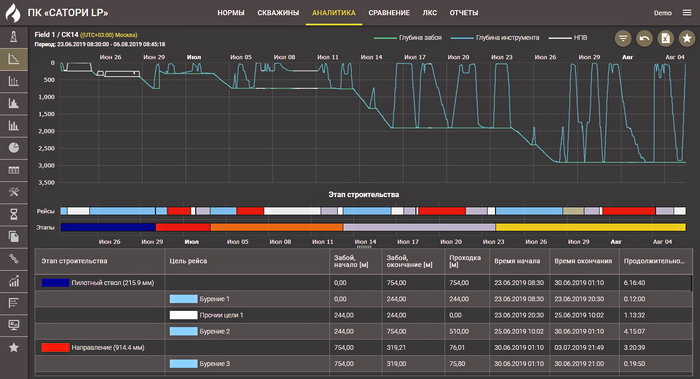Open the drilling rig sidebar icon

(14, 37)
